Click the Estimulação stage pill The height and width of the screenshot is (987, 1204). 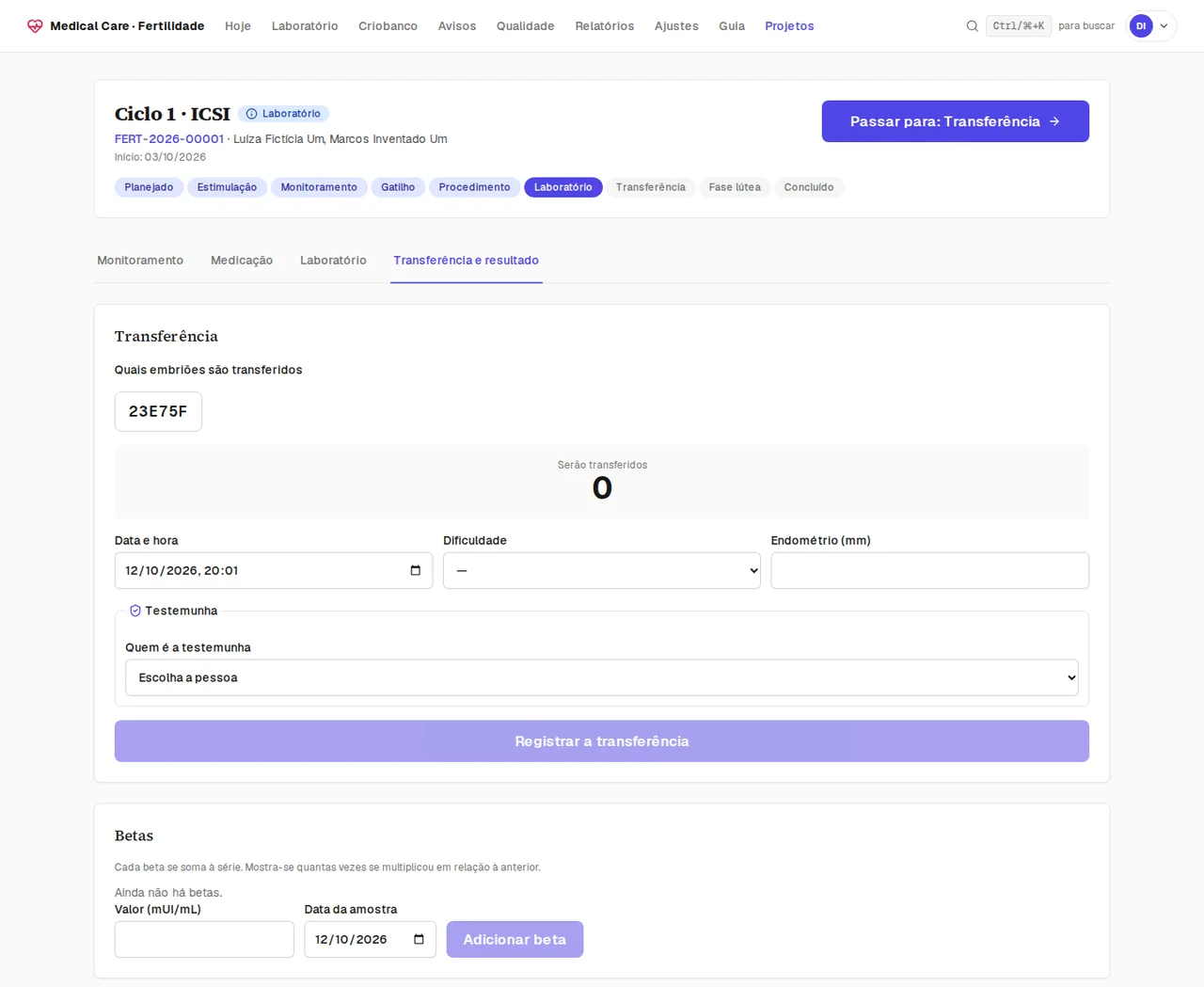tap(227, 187)
